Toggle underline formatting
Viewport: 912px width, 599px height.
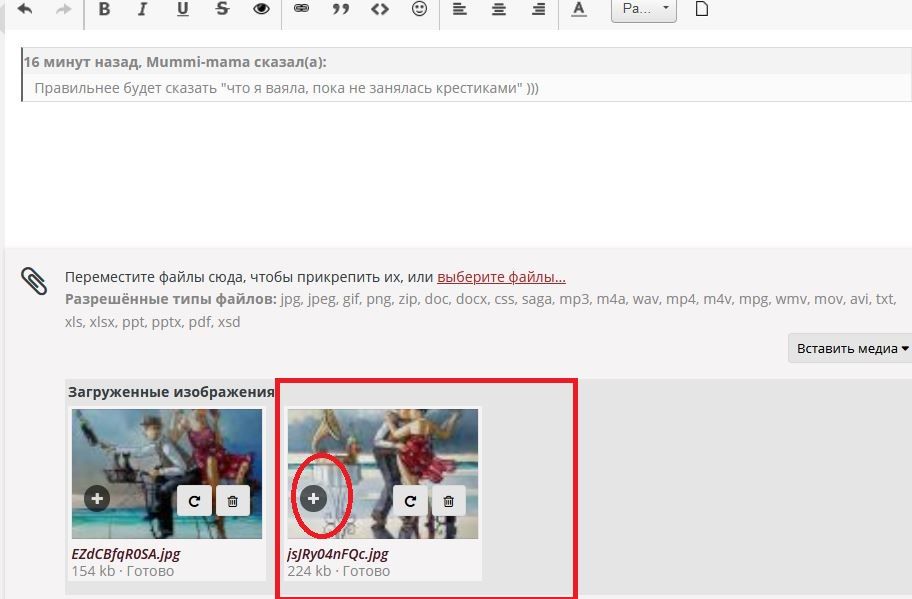point(182,9)
